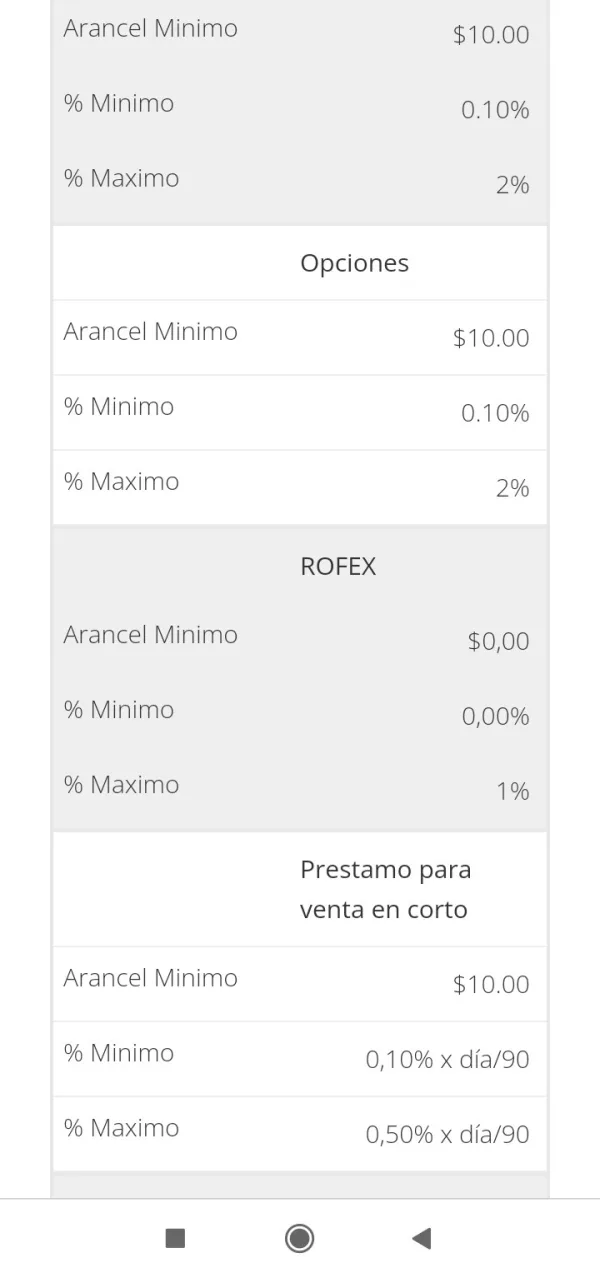This screenshot has width=600, height=1278.
Task: Tap the $10.00 value under Opciones
Action: point(491,338)
